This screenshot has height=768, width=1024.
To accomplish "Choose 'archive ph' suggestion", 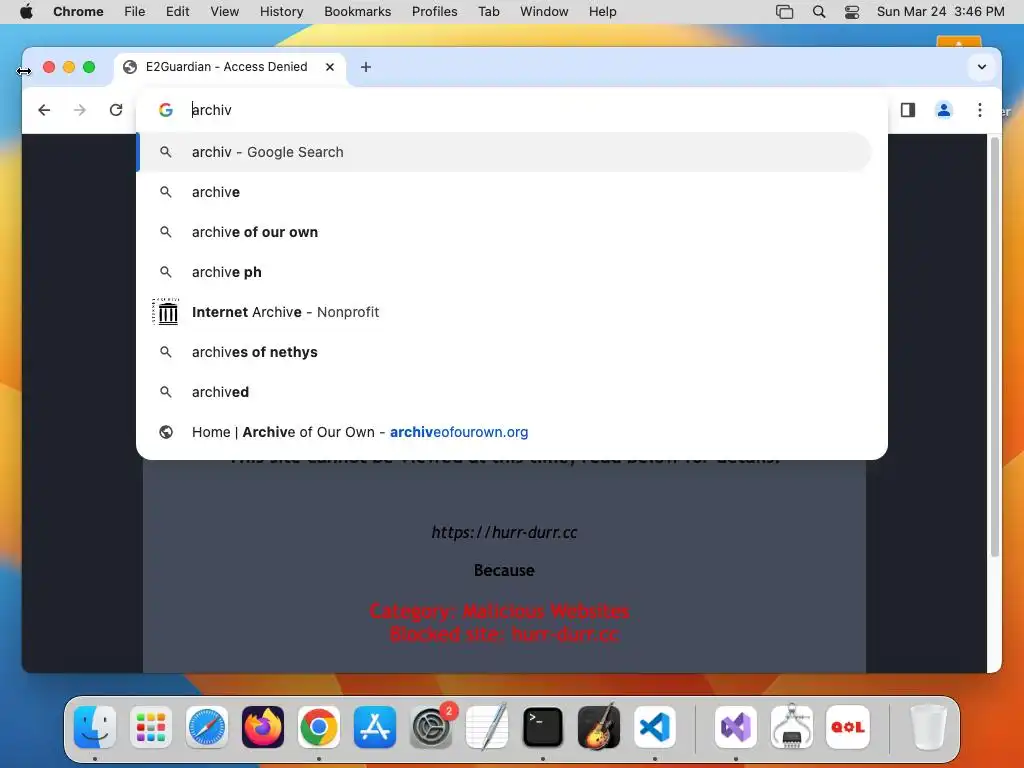I will [x=505, y=272].
